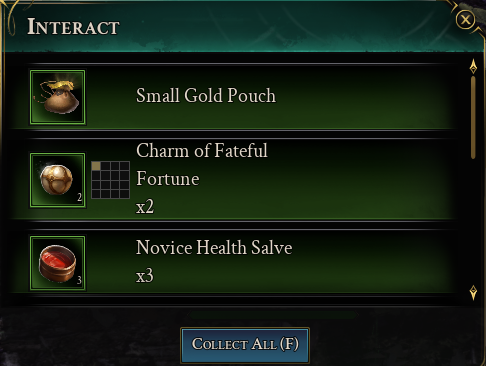Click the stack count 3 on salve icon
The width and height of the screenshot is (486, 366).
79,280
